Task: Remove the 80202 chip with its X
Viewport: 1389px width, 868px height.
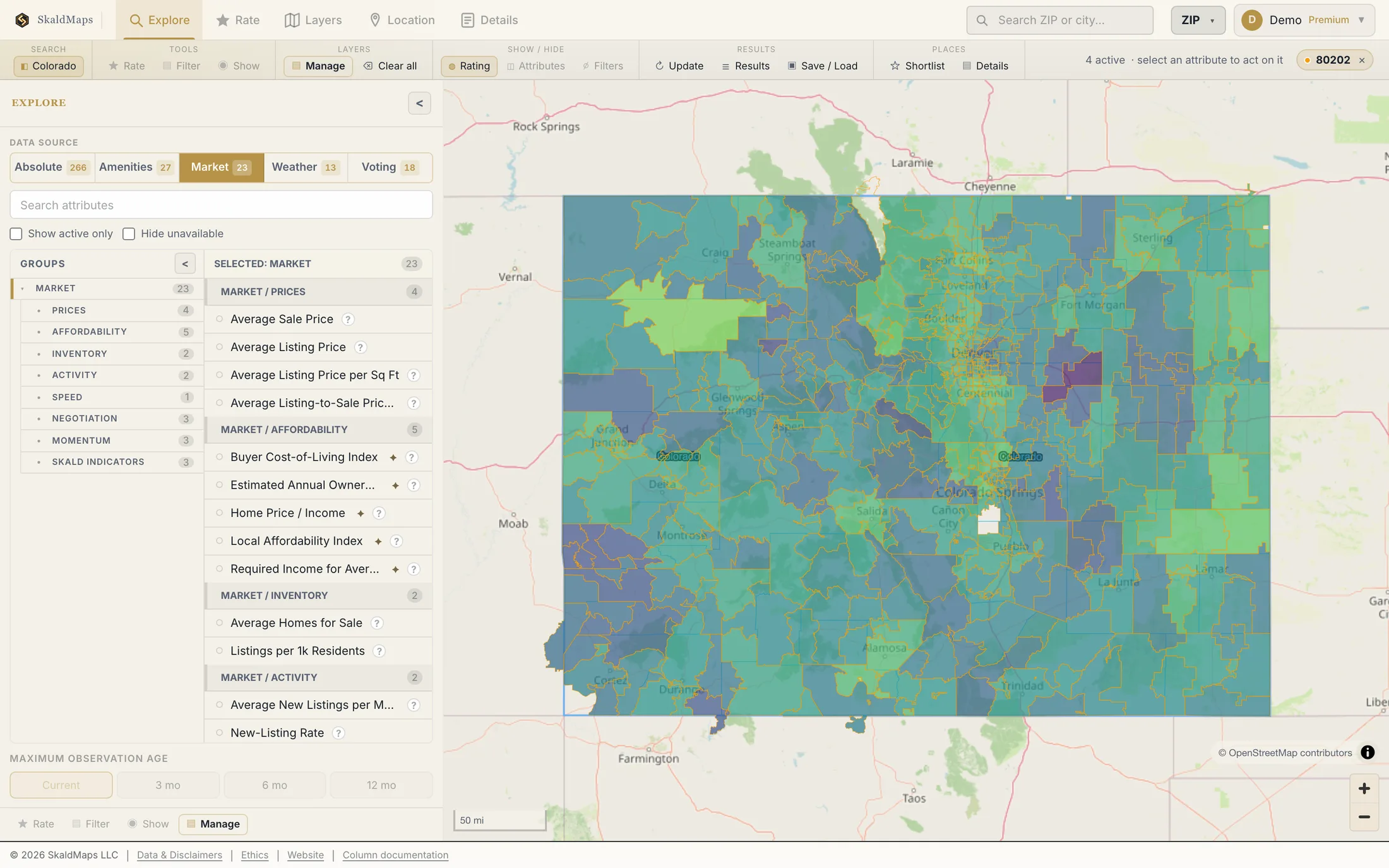Action: click(1362, 61)
